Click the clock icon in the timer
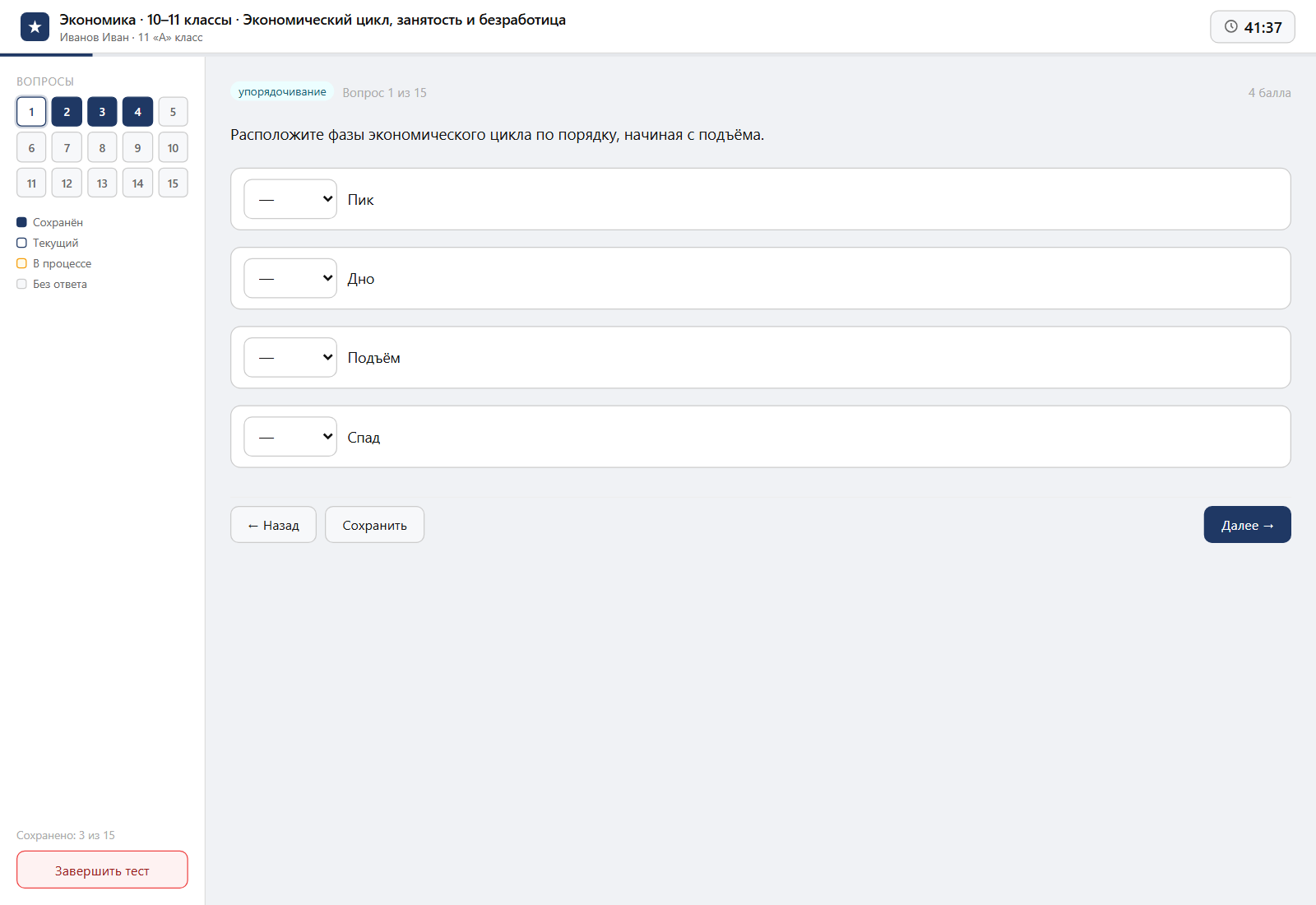 click(1231, 26)
